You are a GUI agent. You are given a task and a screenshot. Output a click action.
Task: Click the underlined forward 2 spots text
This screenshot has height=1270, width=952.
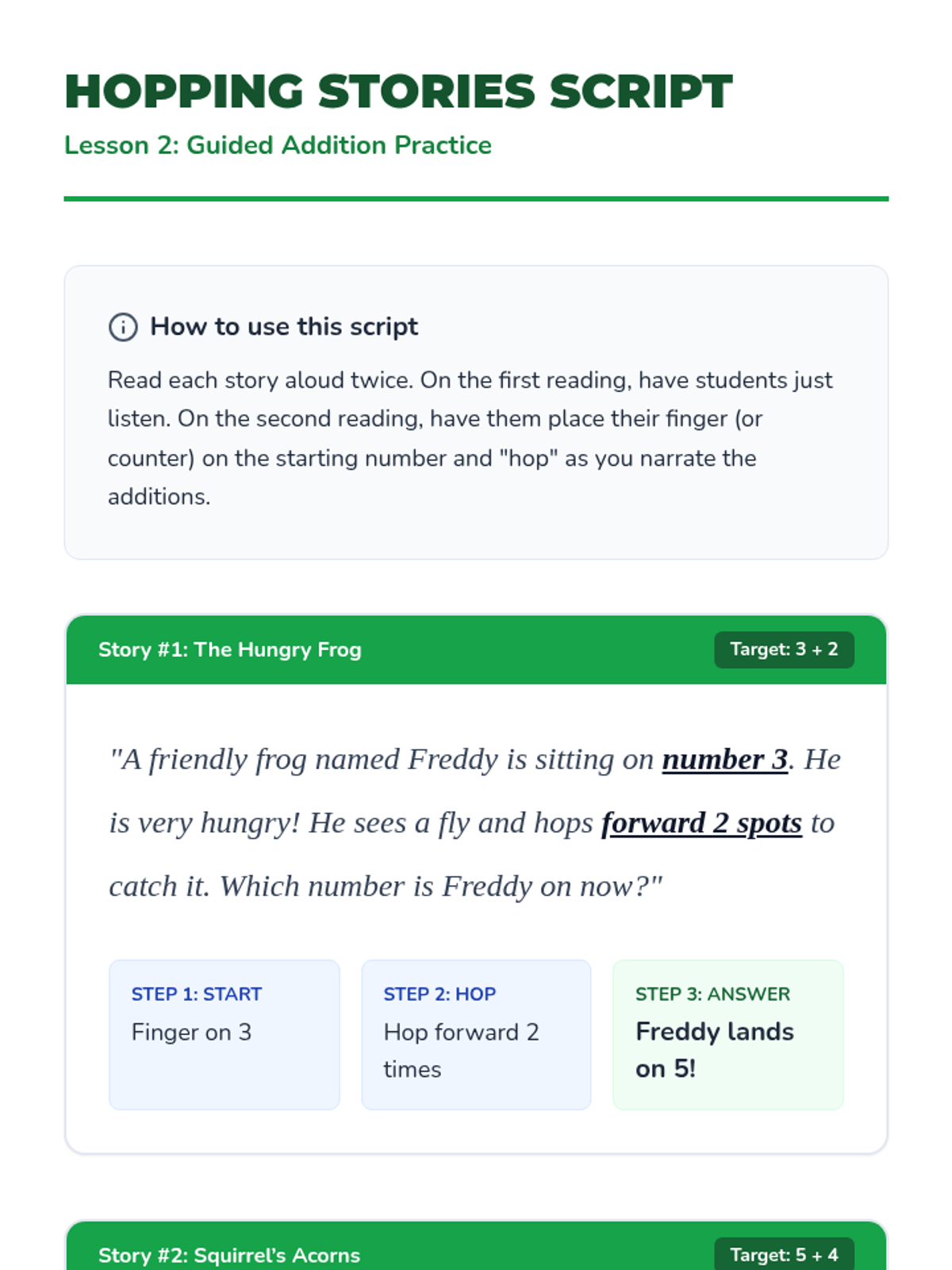(x=701, y=823)
